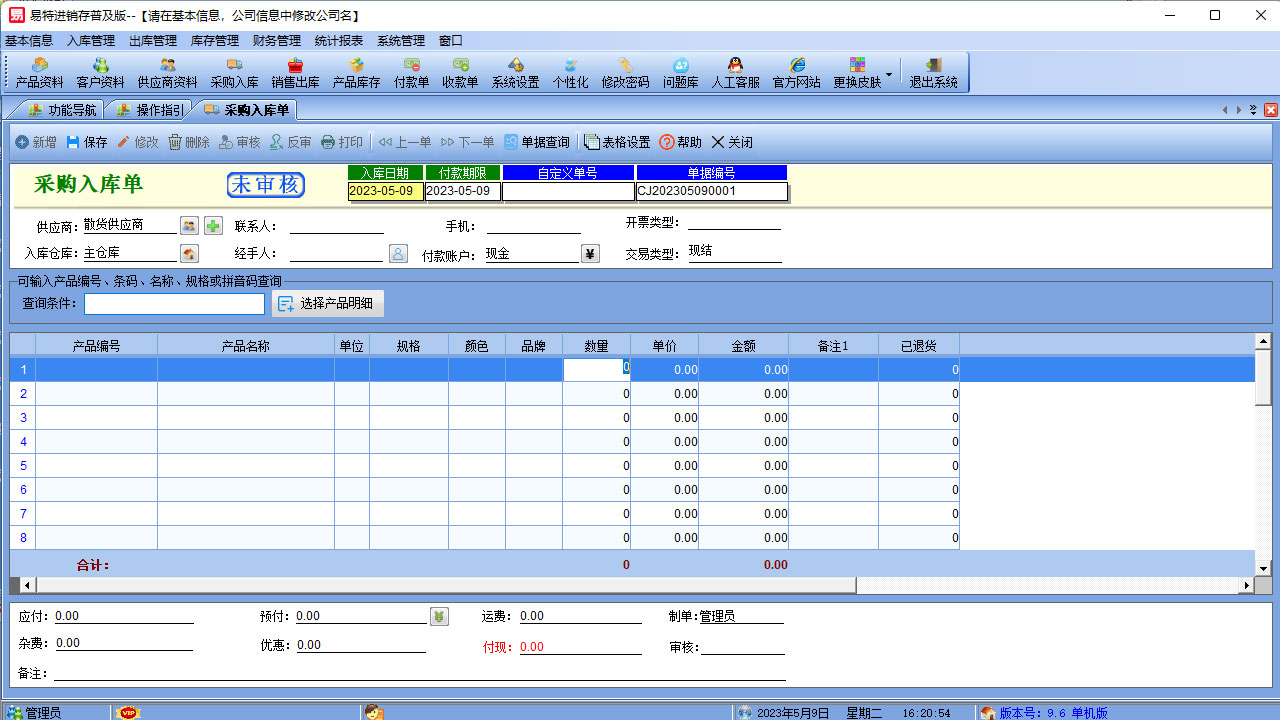Click the ¥ payment account selector
Screen dimensions: 1280x720
click(x=590, y=254)
